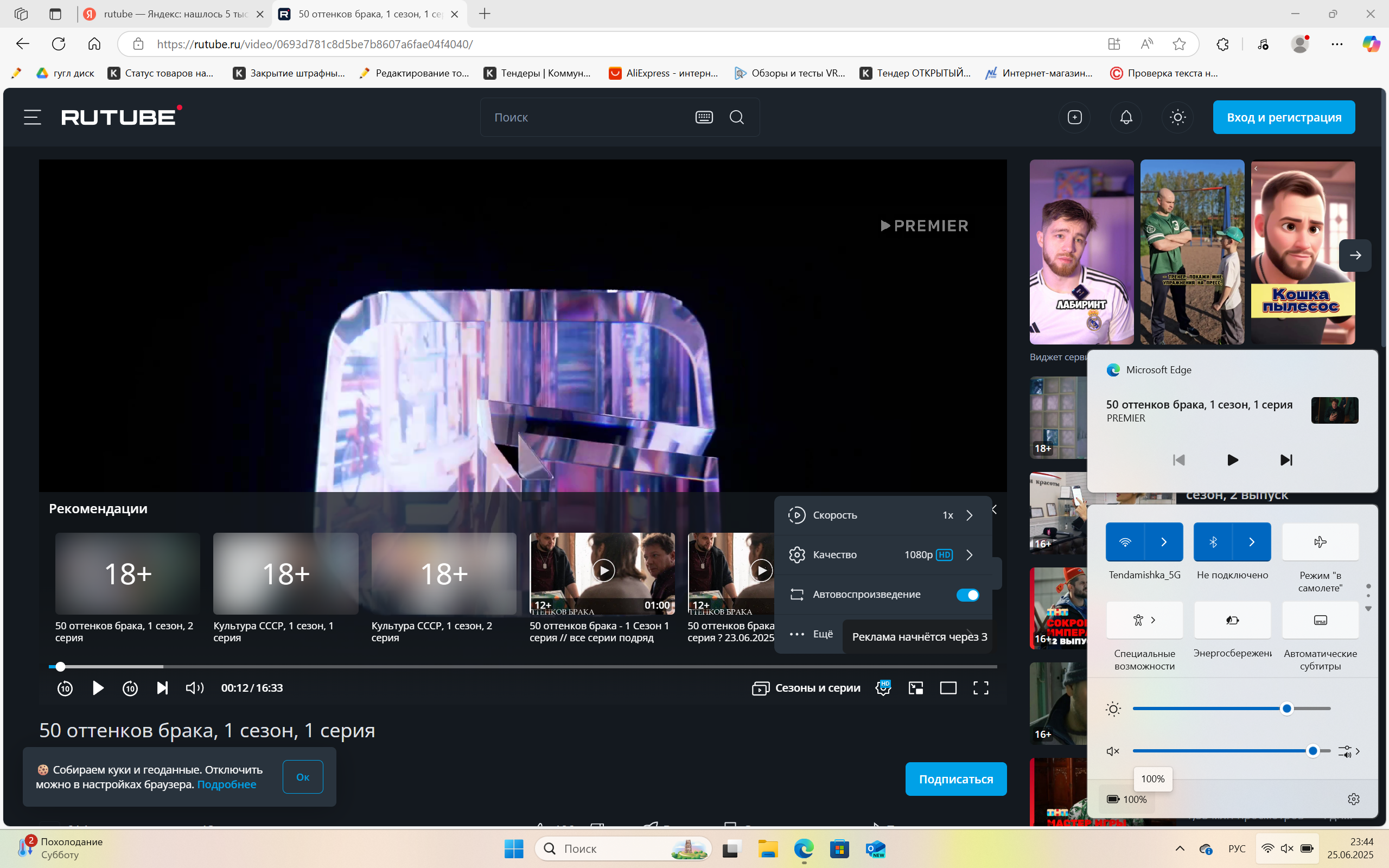The width and height of the screenshot is (1389, 868).
Task: Mute the video player volume
Action: (195, 688)
